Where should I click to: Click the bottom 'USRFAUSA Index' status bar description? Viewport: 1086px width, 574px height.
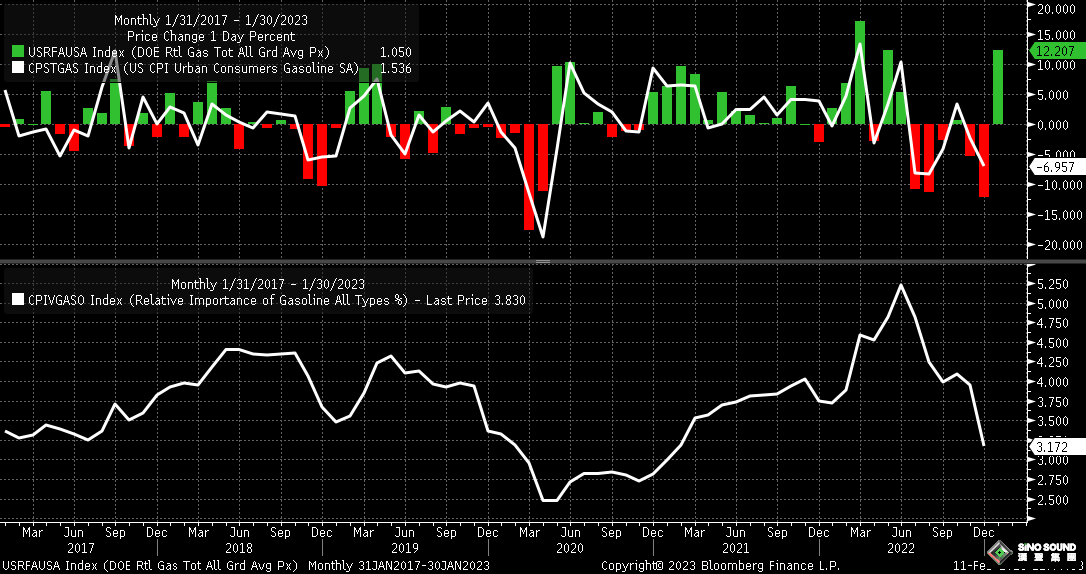(x=150, y=565)
